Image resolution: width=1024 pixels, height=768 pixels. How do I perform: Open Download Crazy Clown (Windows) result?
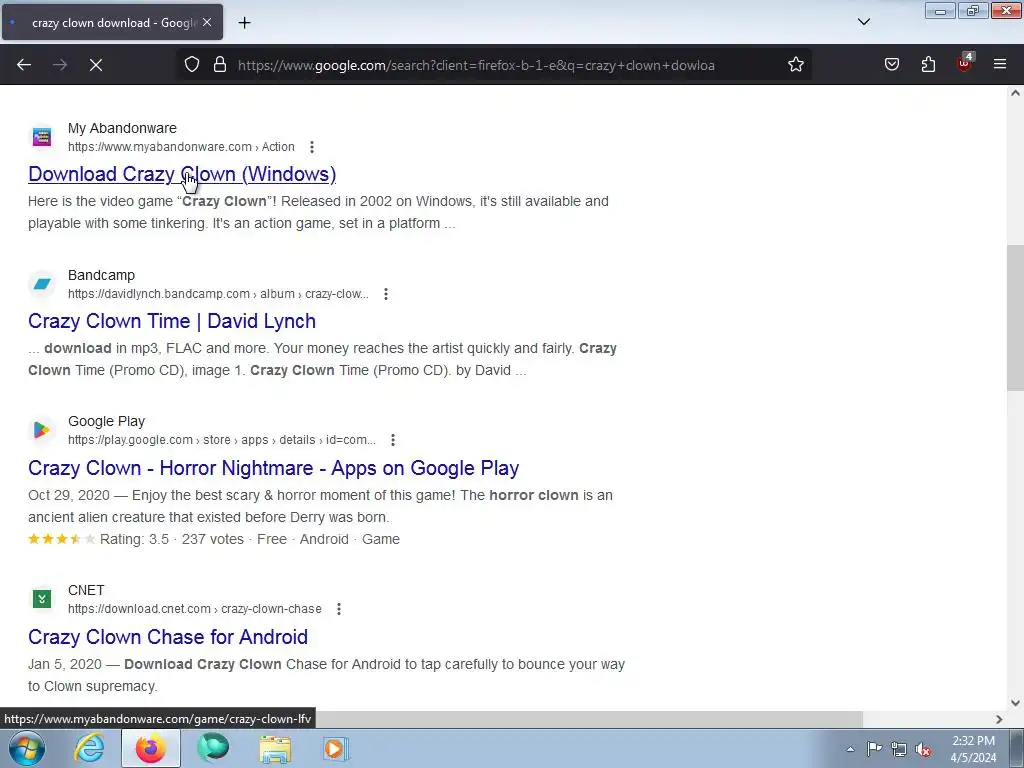pyautogui.click(x=182, y=174)
